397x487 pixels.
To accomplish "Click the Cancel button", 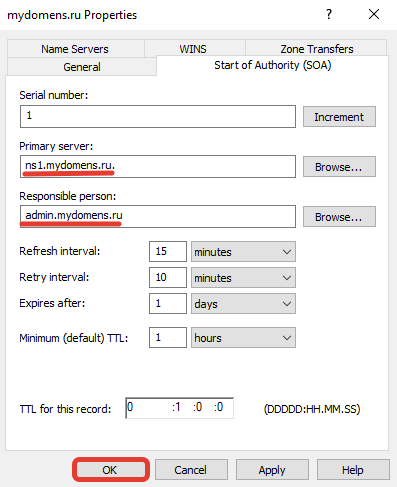I will [x=191, y=470].
